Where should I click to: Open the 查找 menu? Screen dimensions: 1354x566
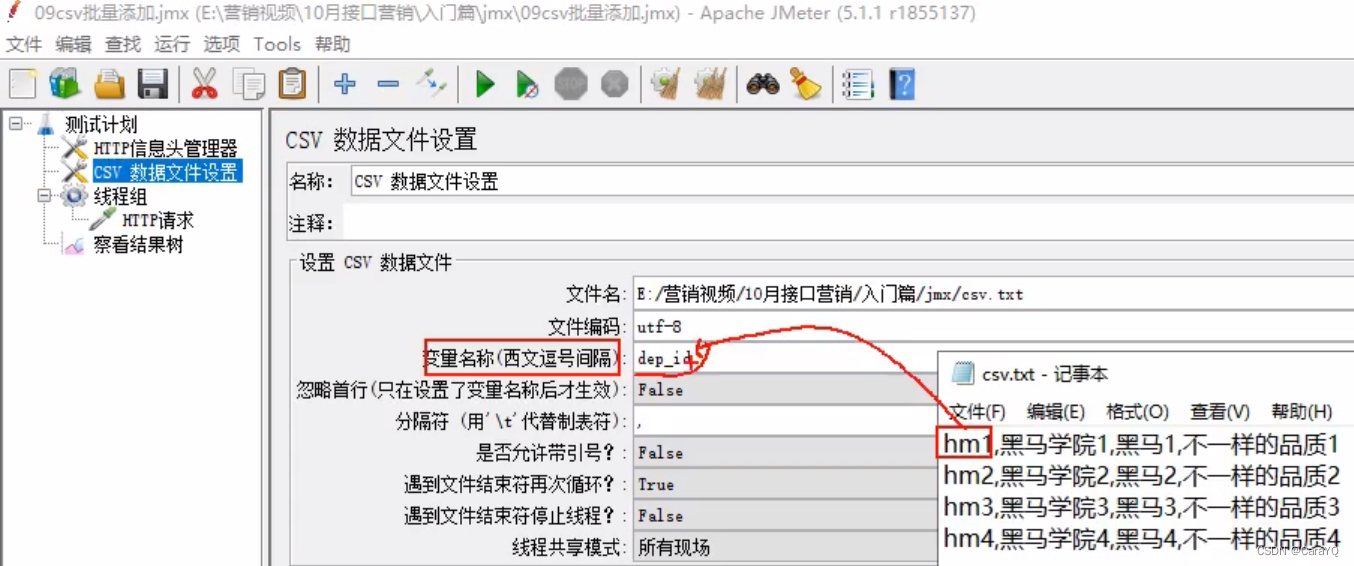(123, 44)
